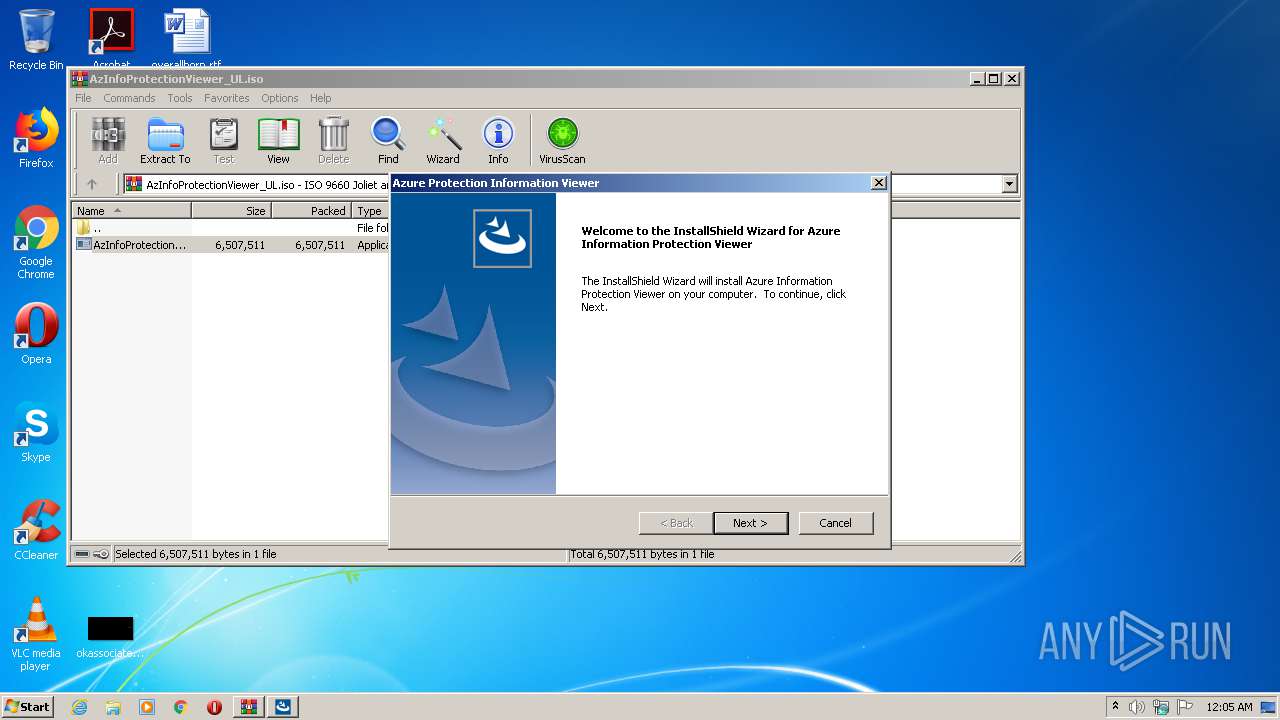This screenshot has width=1280, height=720.
Task: Click the View toolbar icon
Action: pos(278,141)
